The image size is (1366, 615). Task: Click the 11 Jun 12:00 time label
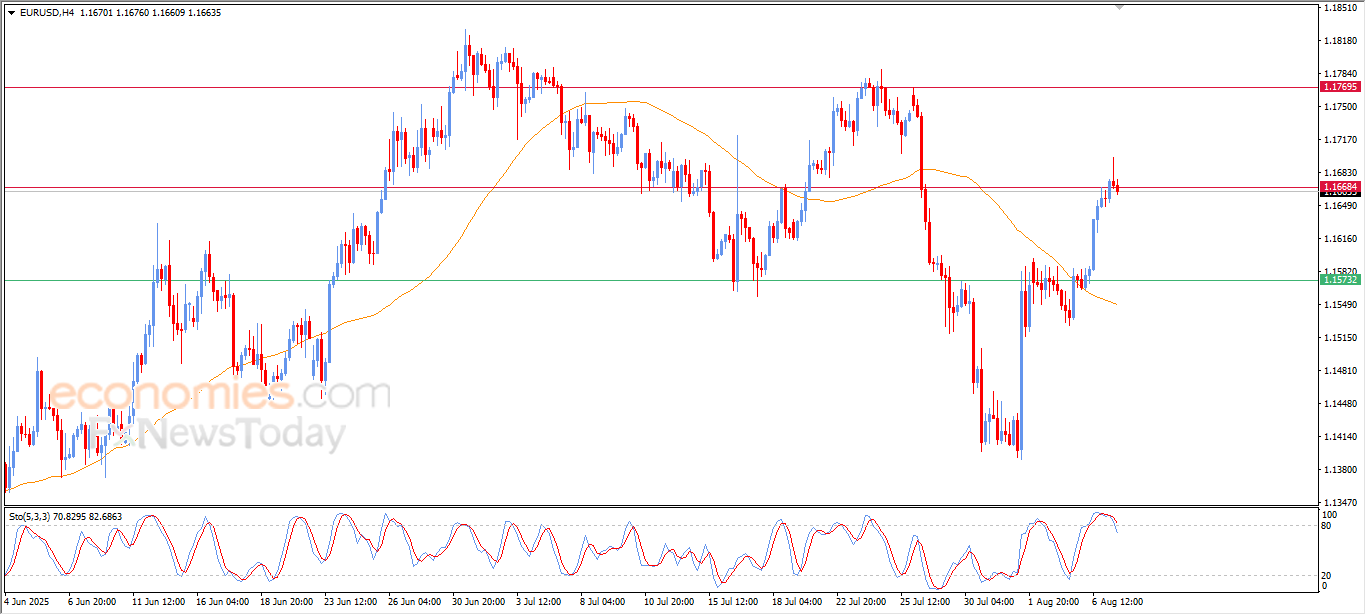point(157,602)
